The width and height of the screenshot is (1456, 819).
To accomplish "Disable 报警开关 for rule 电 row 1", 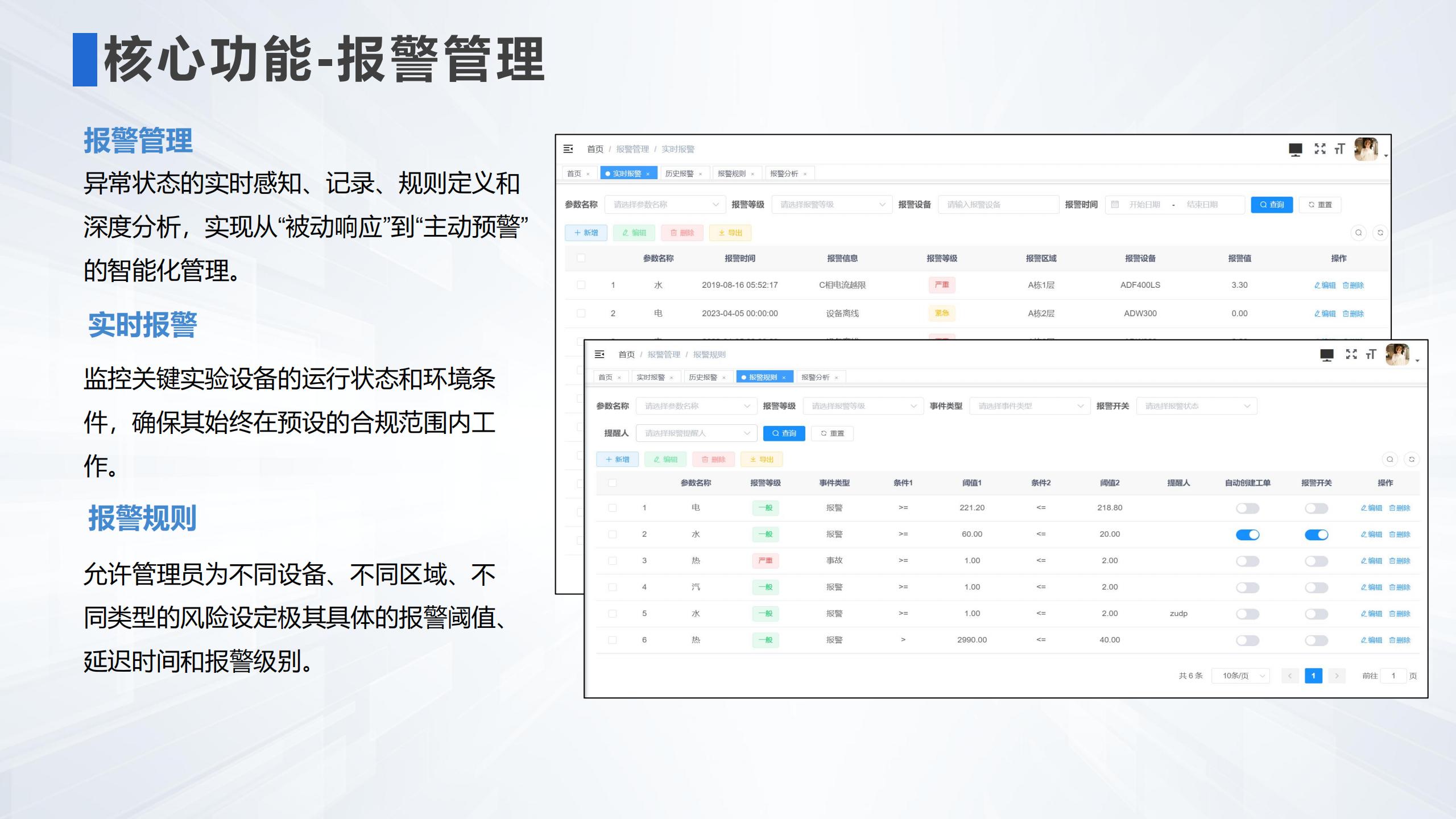I will (x=1317, y=508).
